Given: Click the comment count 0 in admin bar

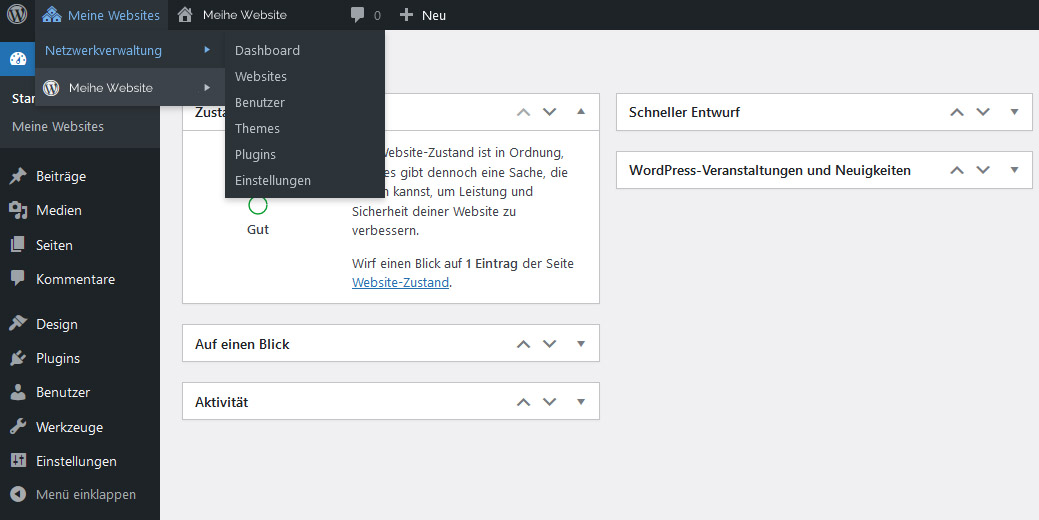Looking at the screenshot, I should [x=378, y=15].
